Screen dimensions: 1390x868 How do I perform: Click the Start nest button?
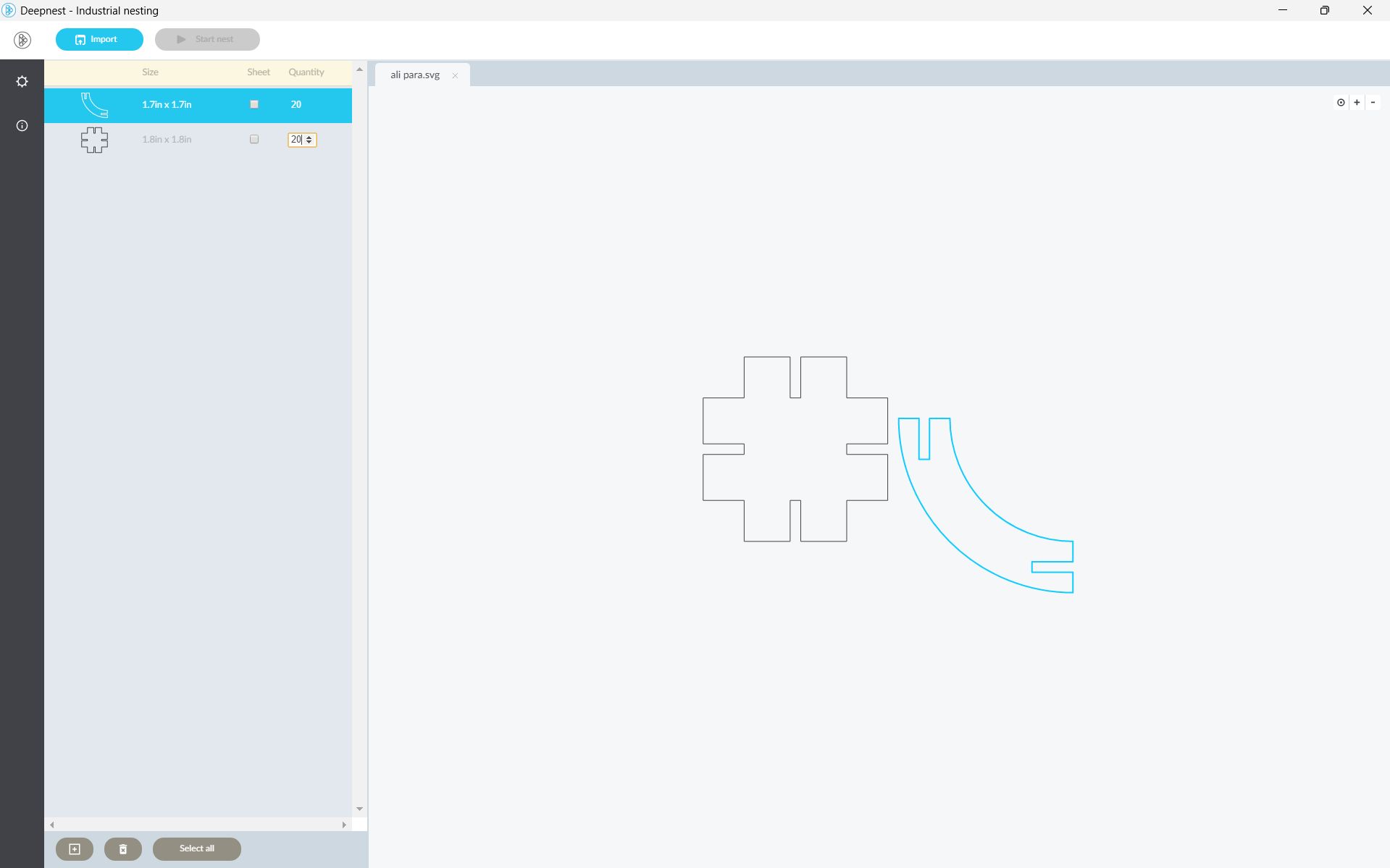(207, 39)
